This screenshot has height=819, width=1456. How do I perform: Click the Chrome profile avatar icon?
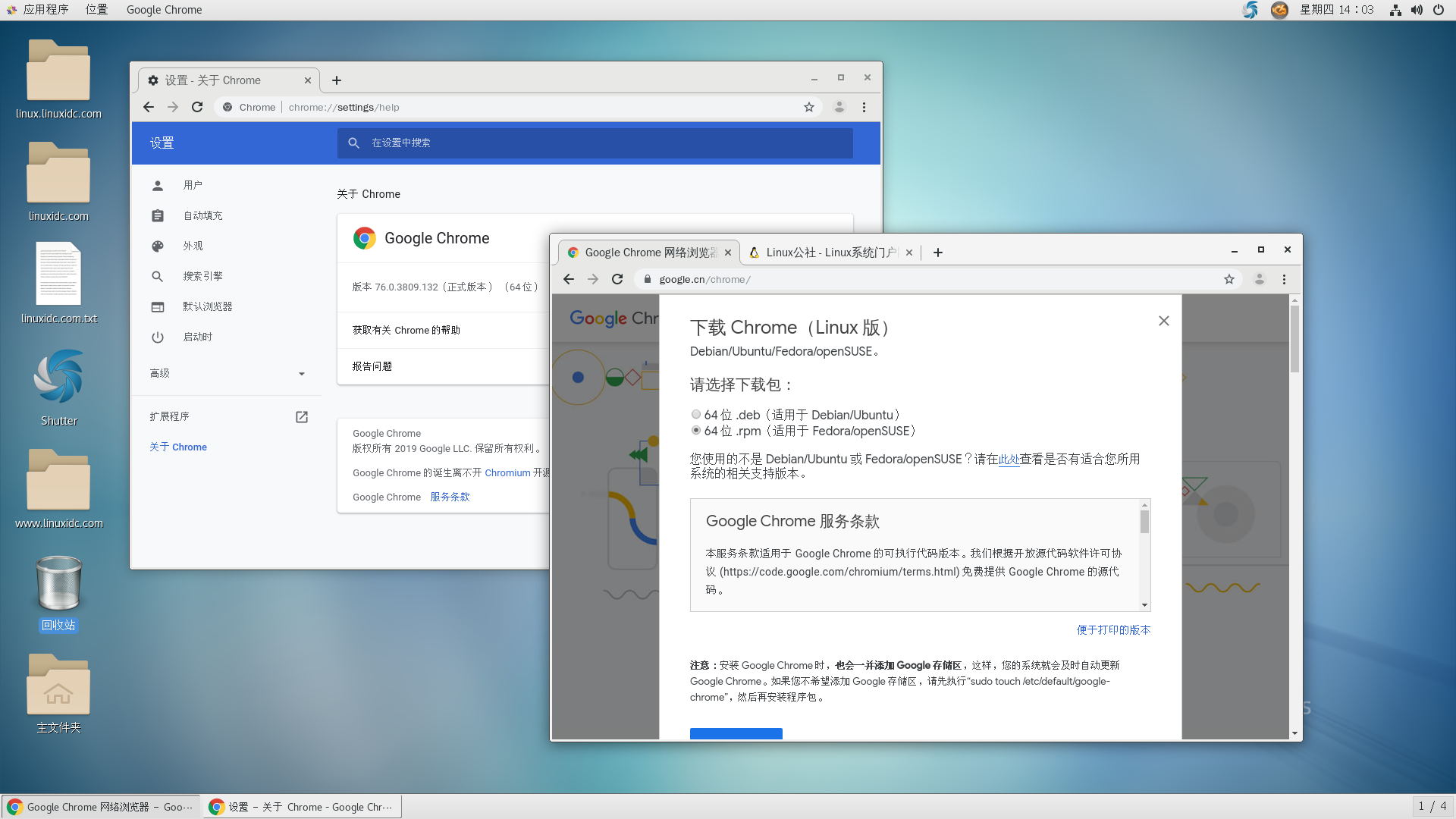click(839, 107)
